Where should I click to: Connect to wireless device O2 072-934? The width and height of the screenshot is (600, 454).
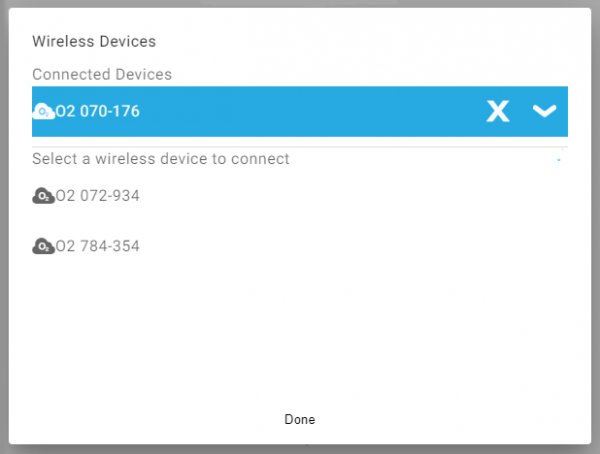[97, 196]
